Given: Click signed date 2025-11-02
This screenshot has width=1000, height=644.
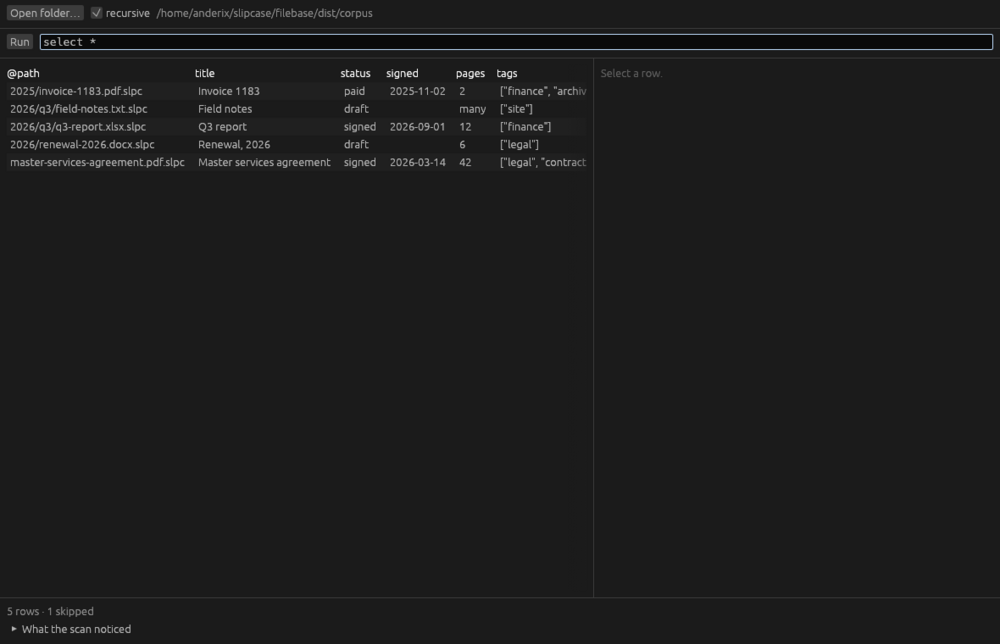Looking at the screenshot, I should point(418,91).
